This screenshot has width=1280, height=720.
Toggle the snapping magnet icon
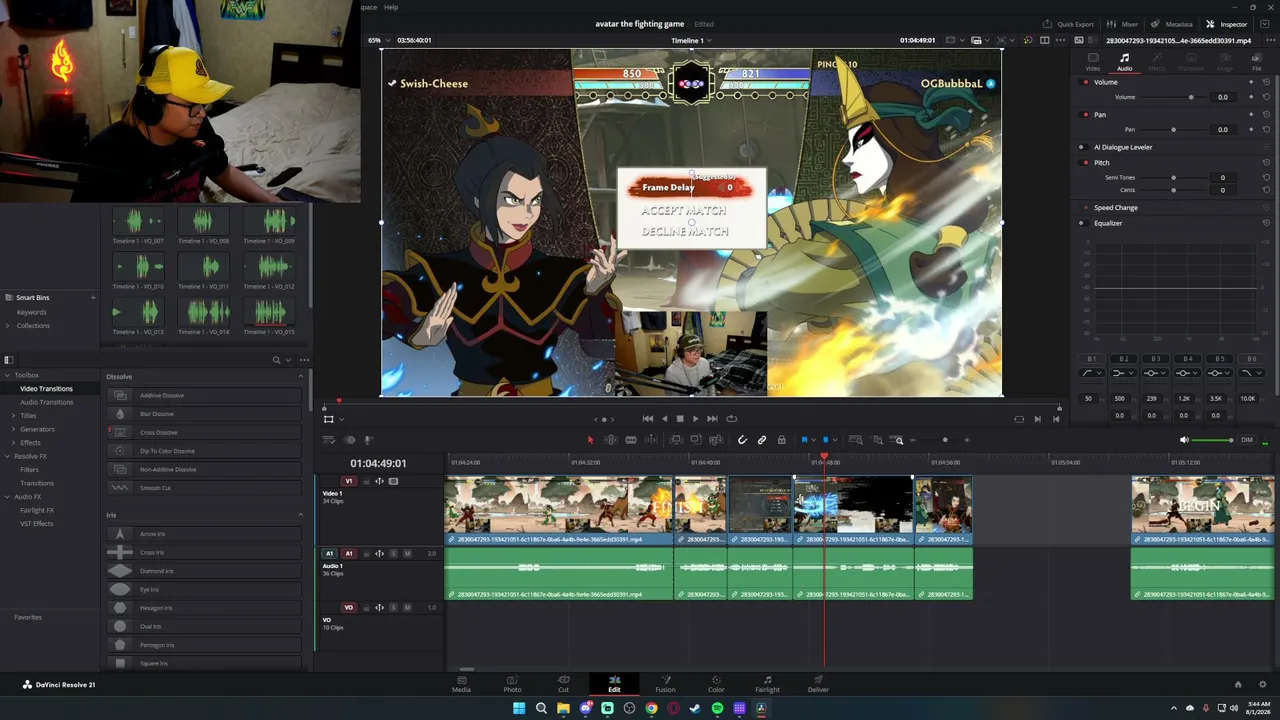742,440
